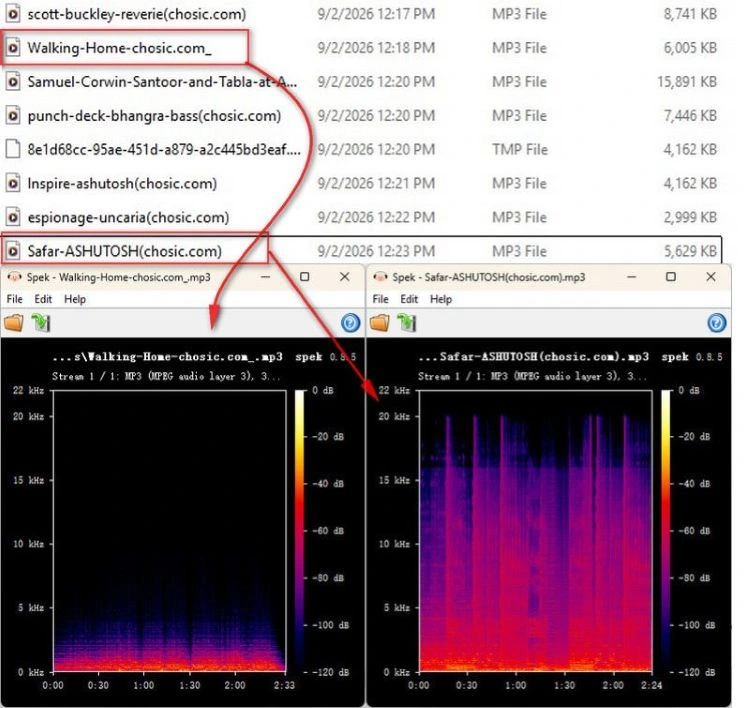Click the 6,005 KB size cell
750x708 pixels.
(x=690, y=48)
